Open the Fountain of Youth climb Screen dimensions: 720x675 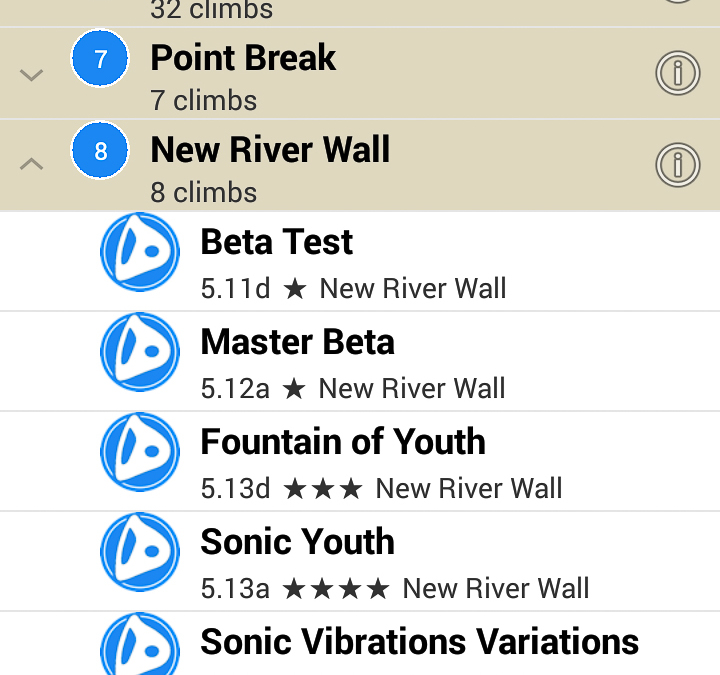coord(343,442)
